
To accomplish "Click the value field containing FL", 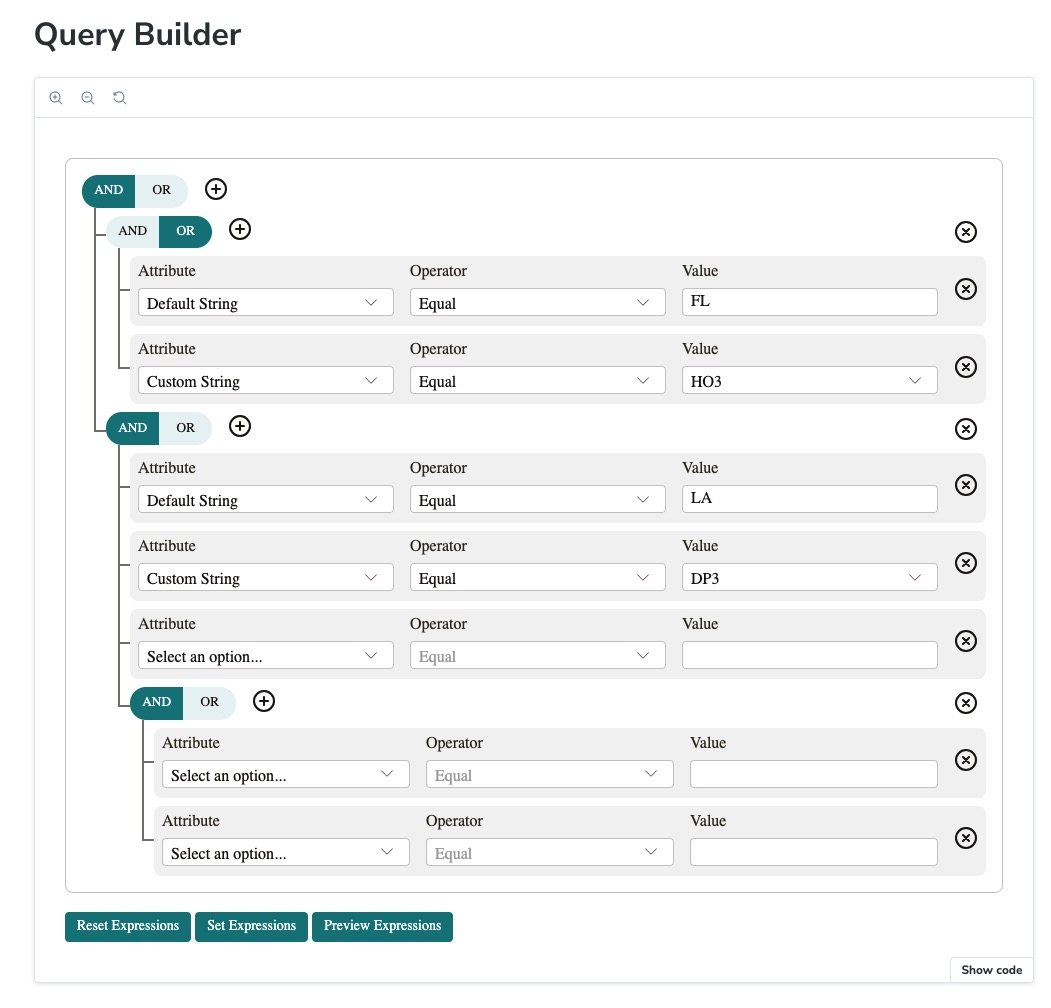I will point(810,302).
